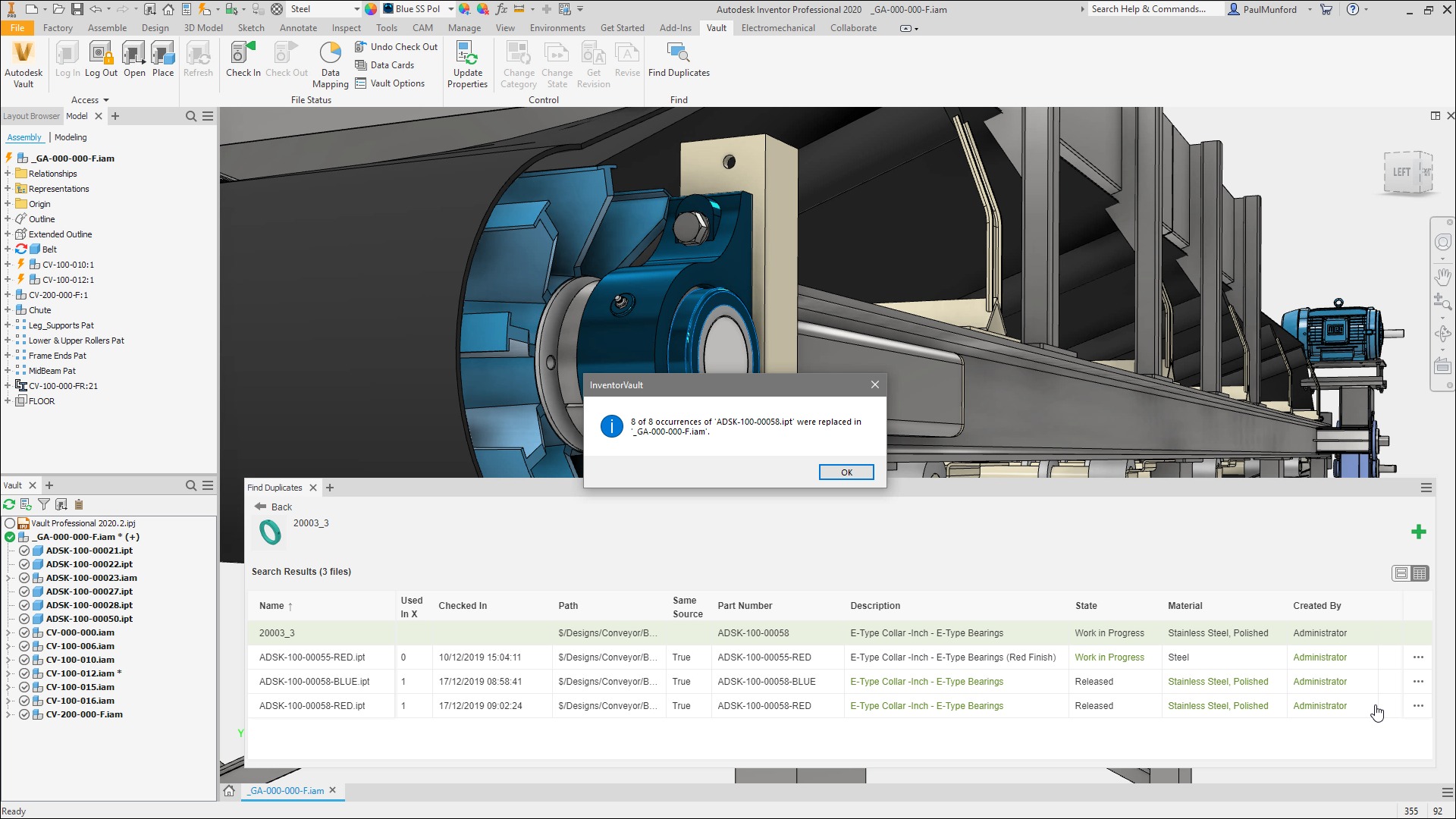Search in the Vault browser panel
The width and height of the screenshot is (1456, 819).
click(x=191, y=485)
